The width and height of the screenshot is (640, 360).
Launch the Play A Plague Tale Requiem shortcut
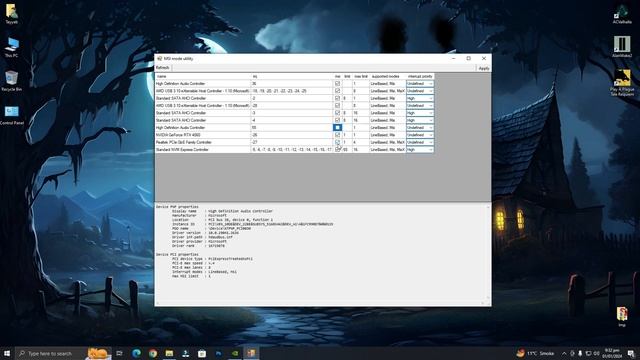(x=622, y=82)
